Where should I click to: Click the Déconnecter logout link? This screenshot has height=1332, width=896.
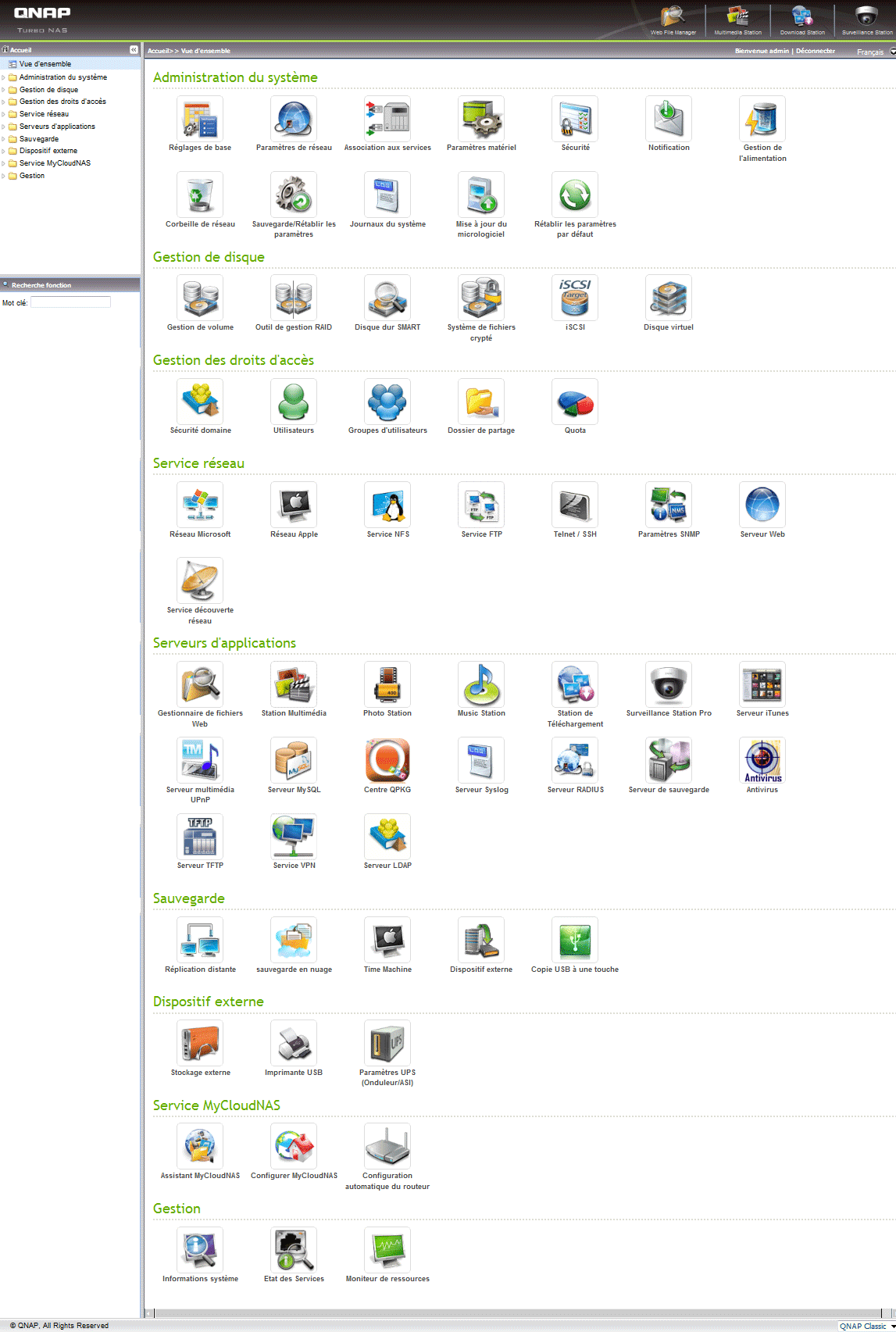(816, 51)
